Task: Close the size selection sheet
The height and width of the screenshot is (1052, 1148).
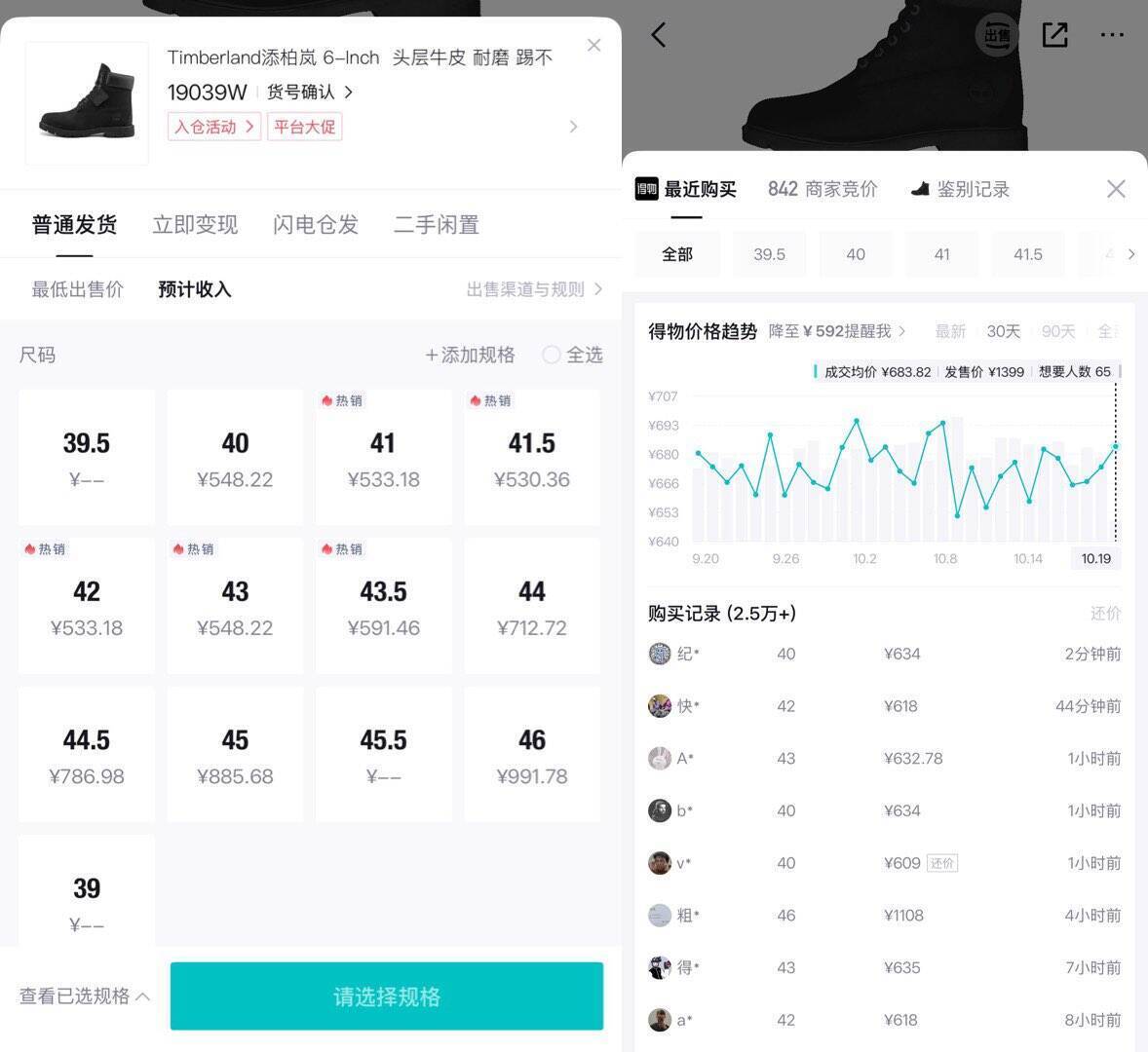Action: click(x=593, y=46)
